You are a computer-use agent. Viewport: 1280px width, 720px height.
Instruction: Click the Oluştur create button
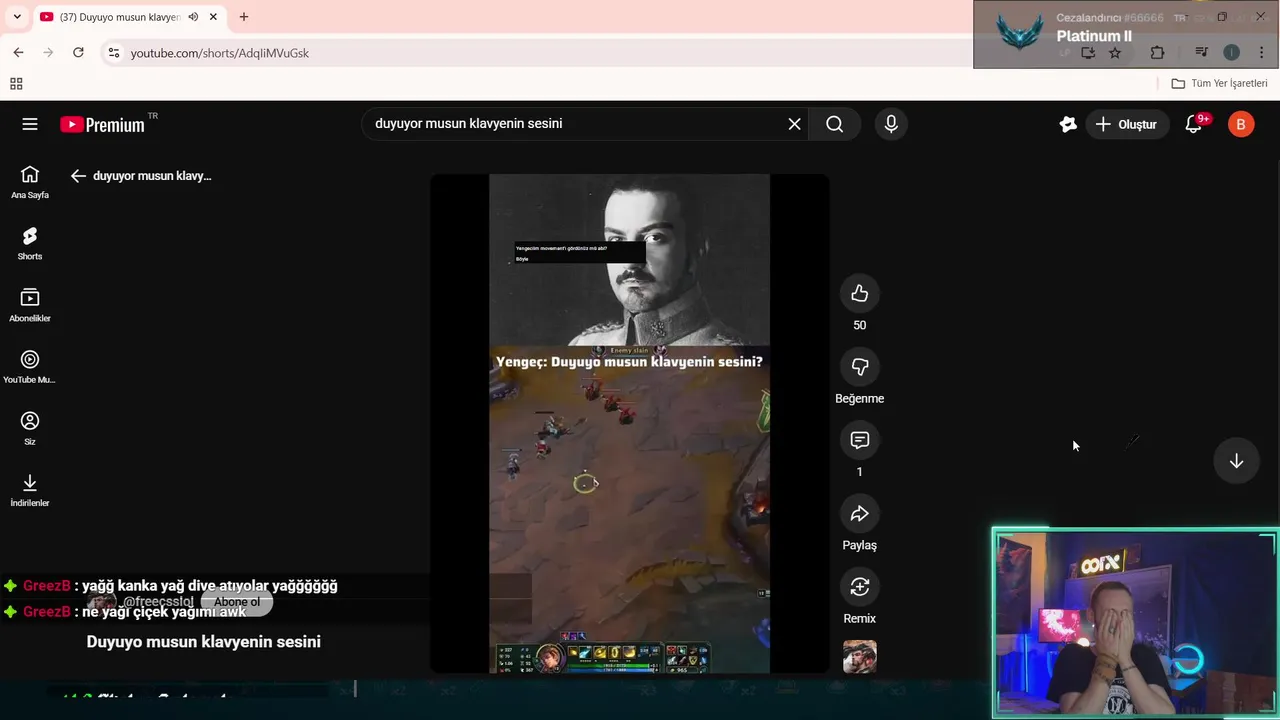1126,124
